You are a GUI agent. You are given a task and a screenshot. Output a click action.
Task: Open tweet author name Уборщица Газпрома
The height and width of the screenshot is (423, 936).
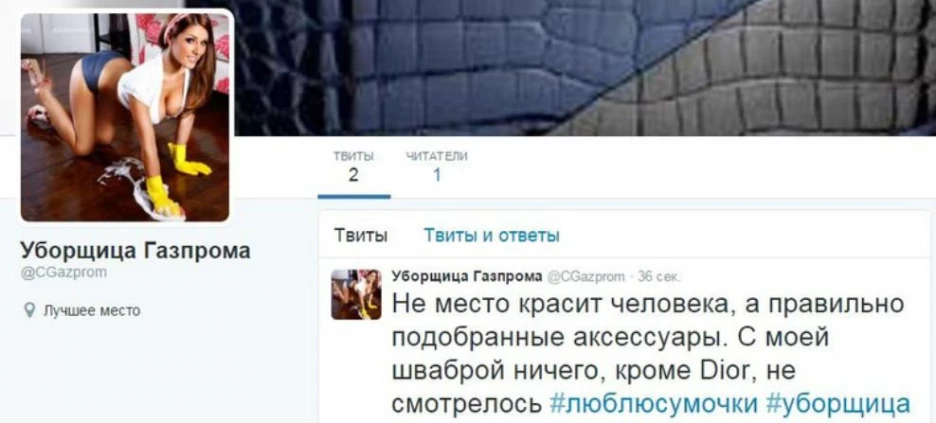tap(467, 276)
